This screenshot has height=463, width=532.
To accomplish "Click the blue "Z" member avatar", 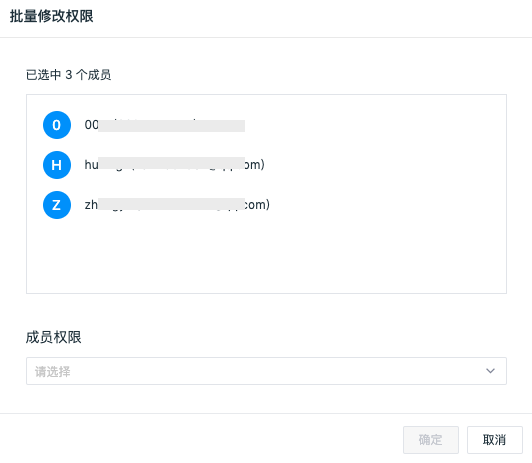I will pos(57,205).
